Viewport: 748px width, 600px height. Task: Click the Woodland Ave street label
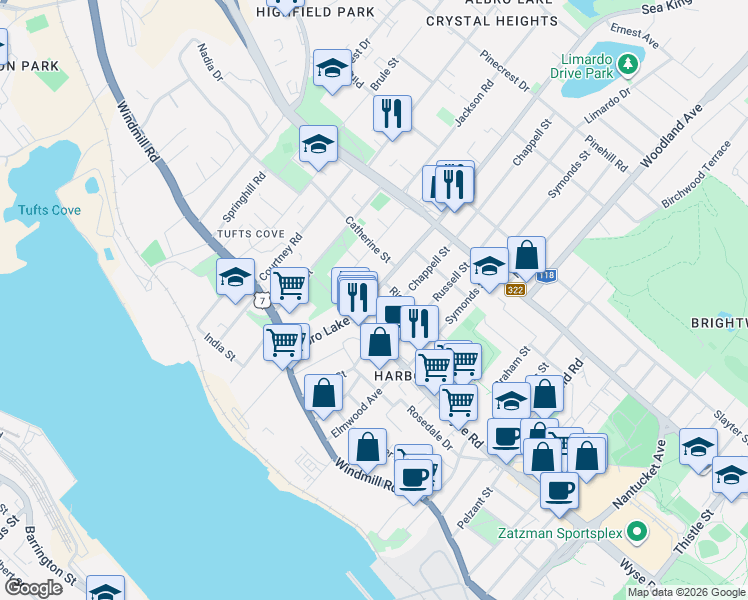tap(671, 135)
